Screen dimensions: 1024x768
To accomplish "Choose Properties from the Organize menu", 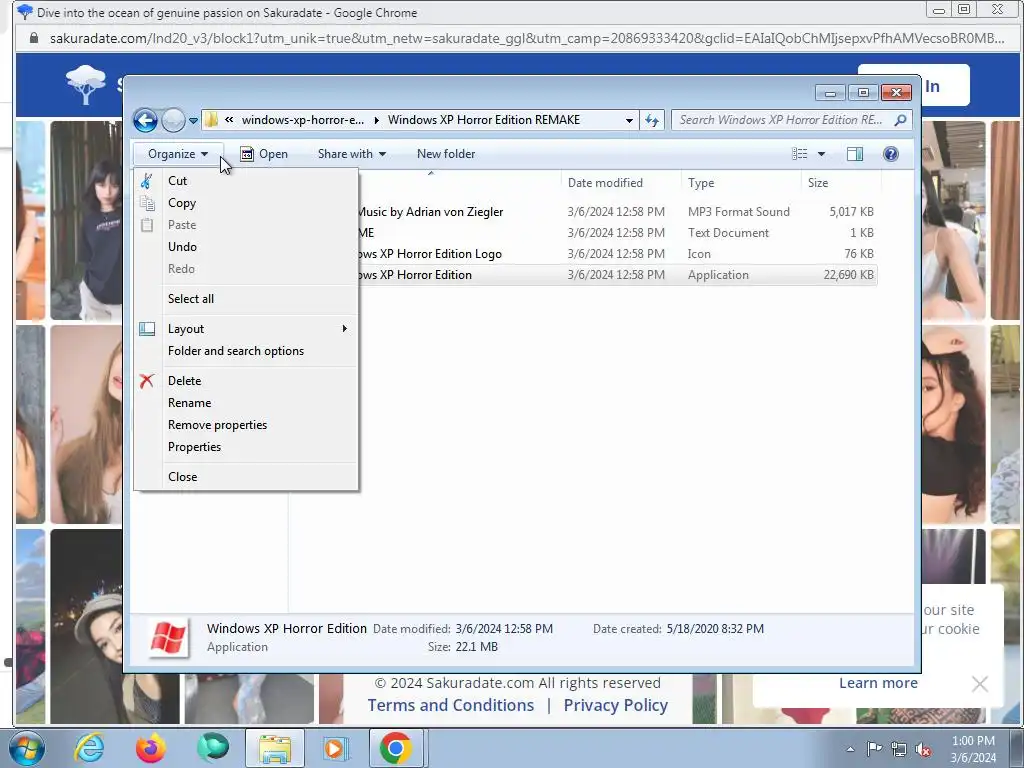I will [246, 447].
